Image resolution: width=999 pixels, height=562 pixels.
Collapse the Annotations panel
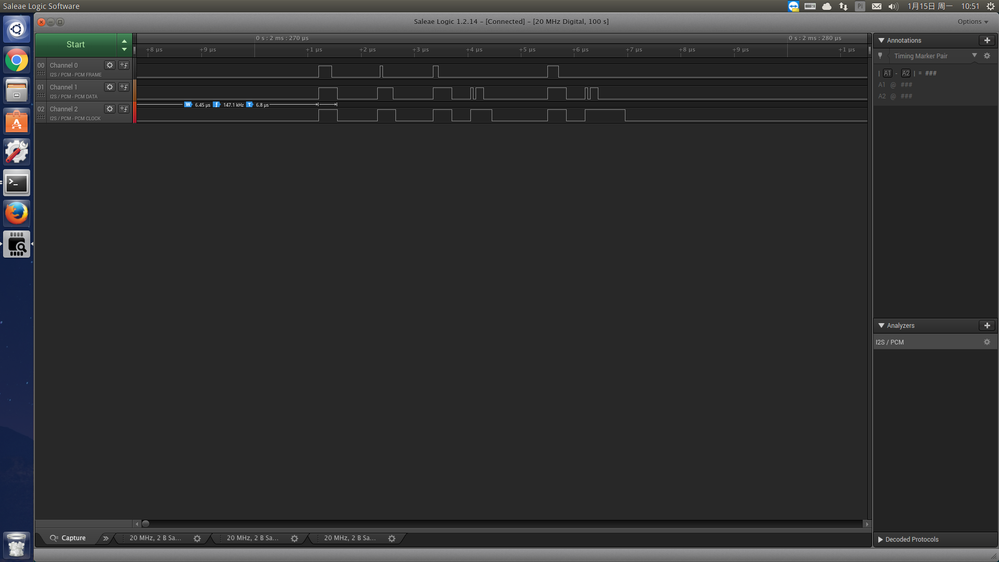coord(881,40)
